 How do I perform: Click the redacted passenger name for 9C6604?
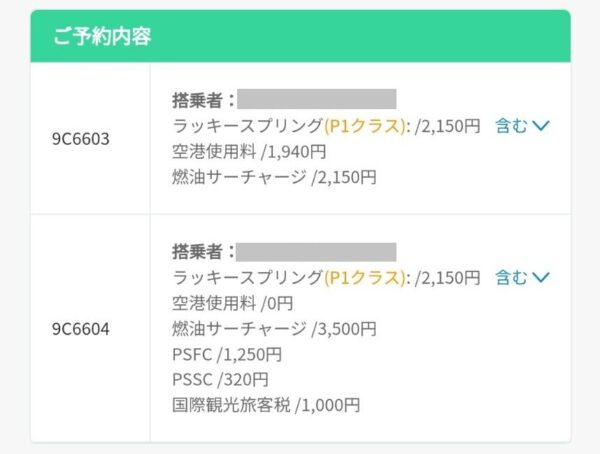point(316,251)
